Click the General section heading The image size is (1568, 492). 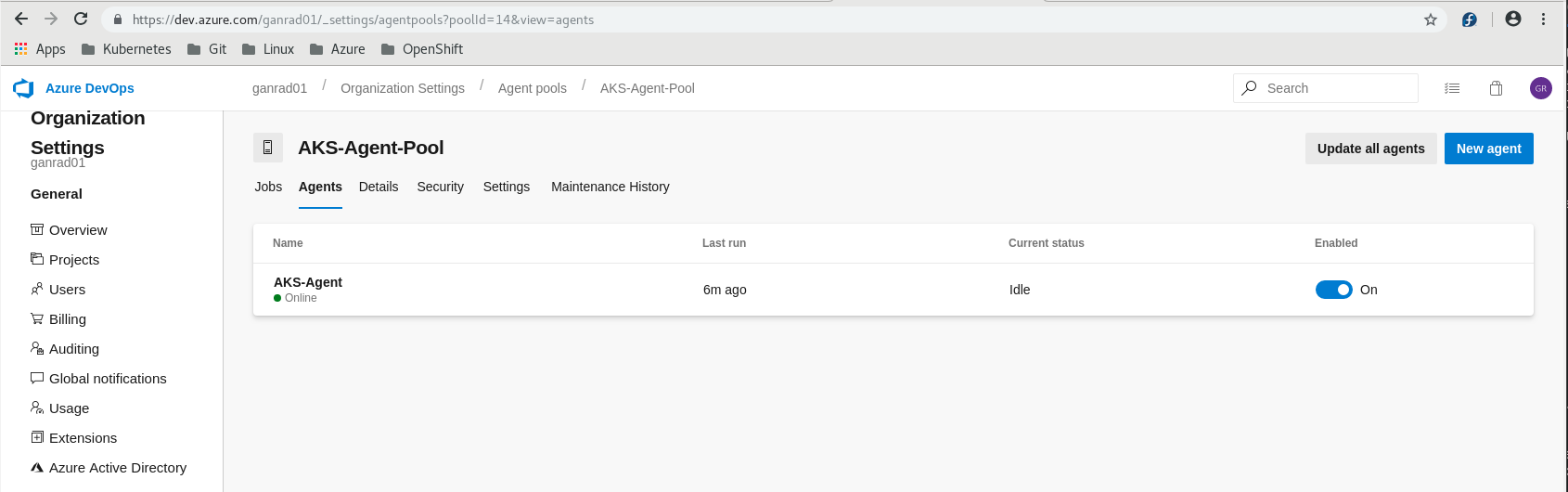coord(57,194)
